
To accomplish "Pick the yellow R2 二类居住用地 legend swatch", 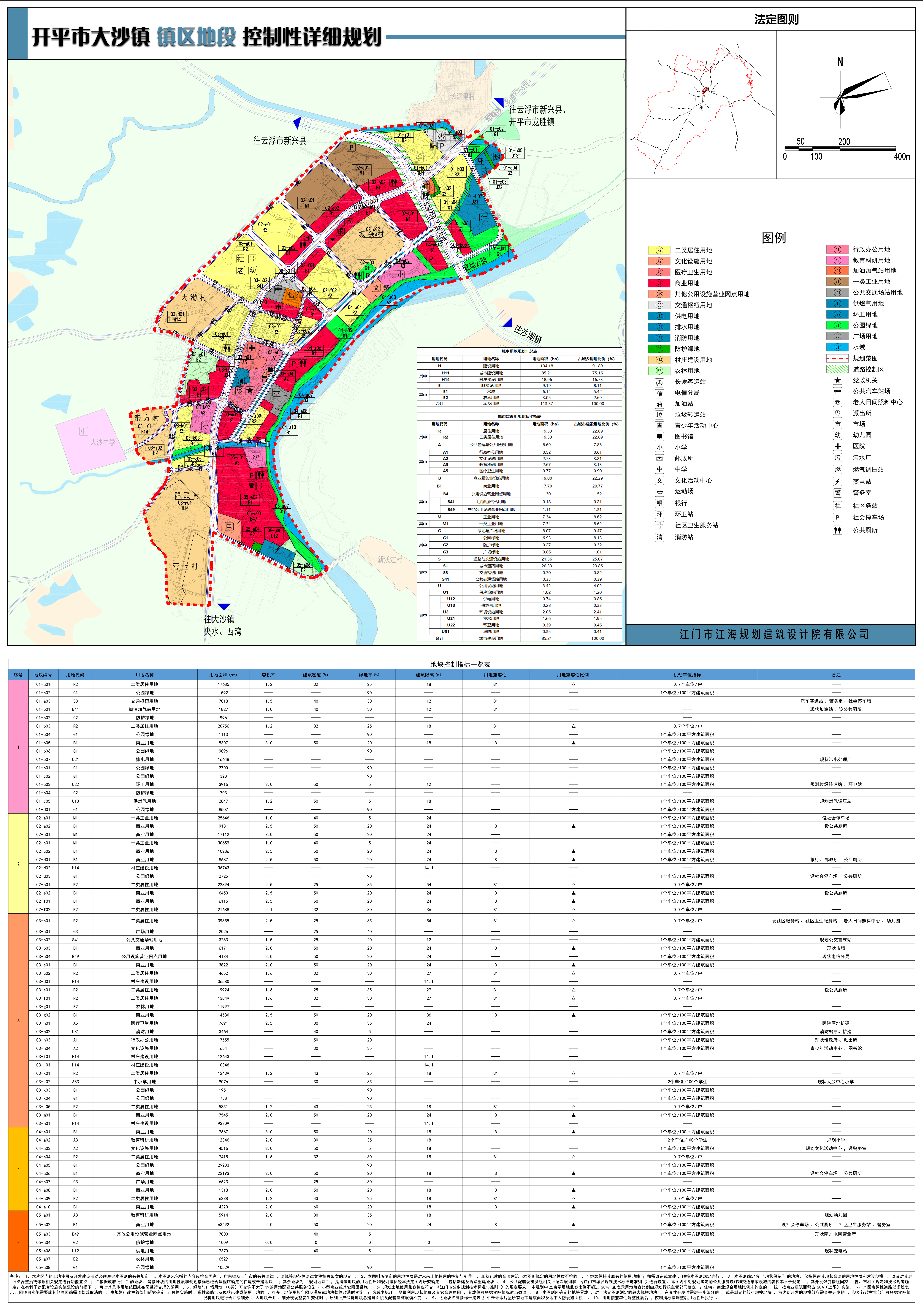I will [659, 251].
